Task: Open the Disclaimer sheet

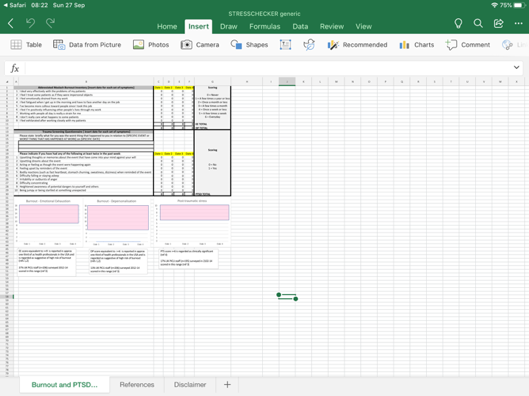Action: pos(190,385)
